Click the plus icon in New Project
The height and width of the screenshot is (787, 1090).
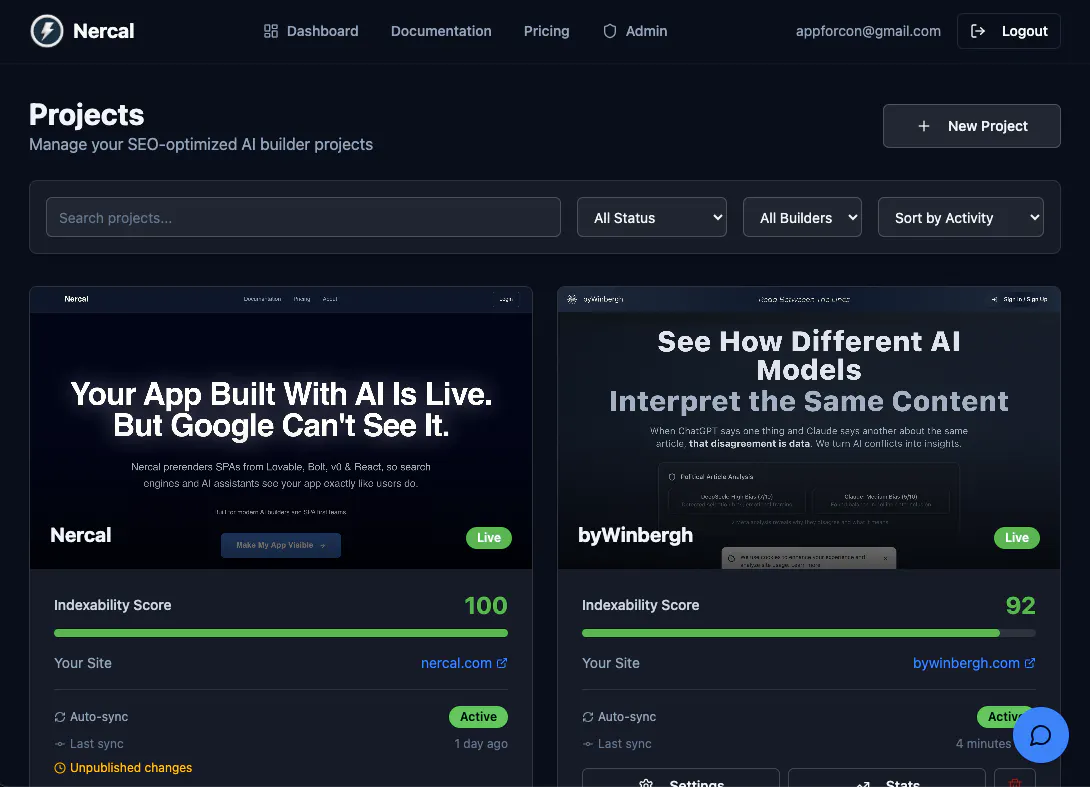[923, 126]
